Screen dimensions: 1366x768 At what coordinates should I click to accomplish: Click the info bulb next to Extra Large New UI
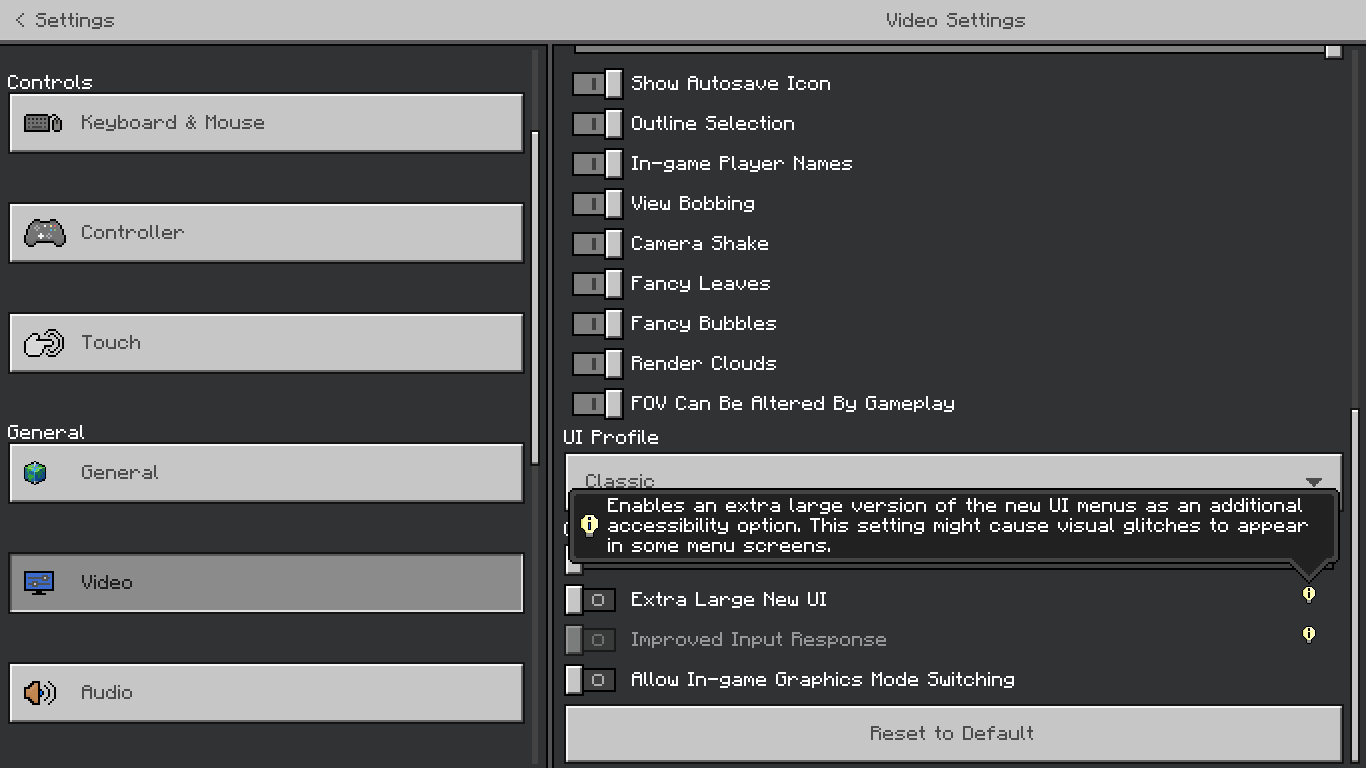tap(1308, 595)
